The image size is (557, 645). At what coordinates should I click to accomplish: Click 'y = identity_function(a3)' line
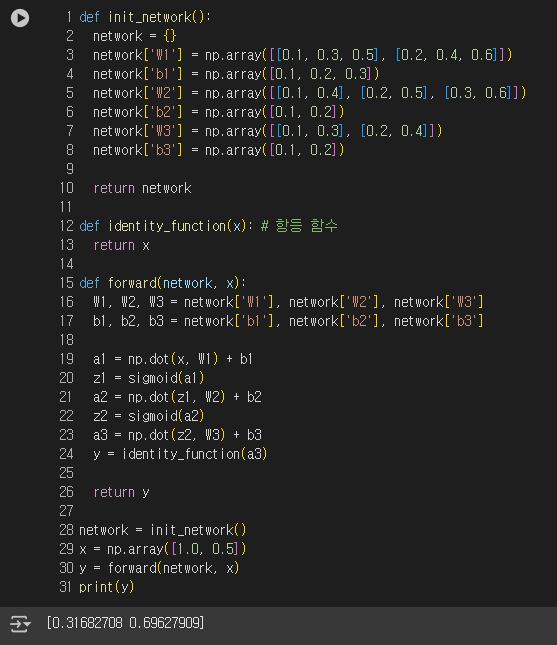click(x=180, y=455)
